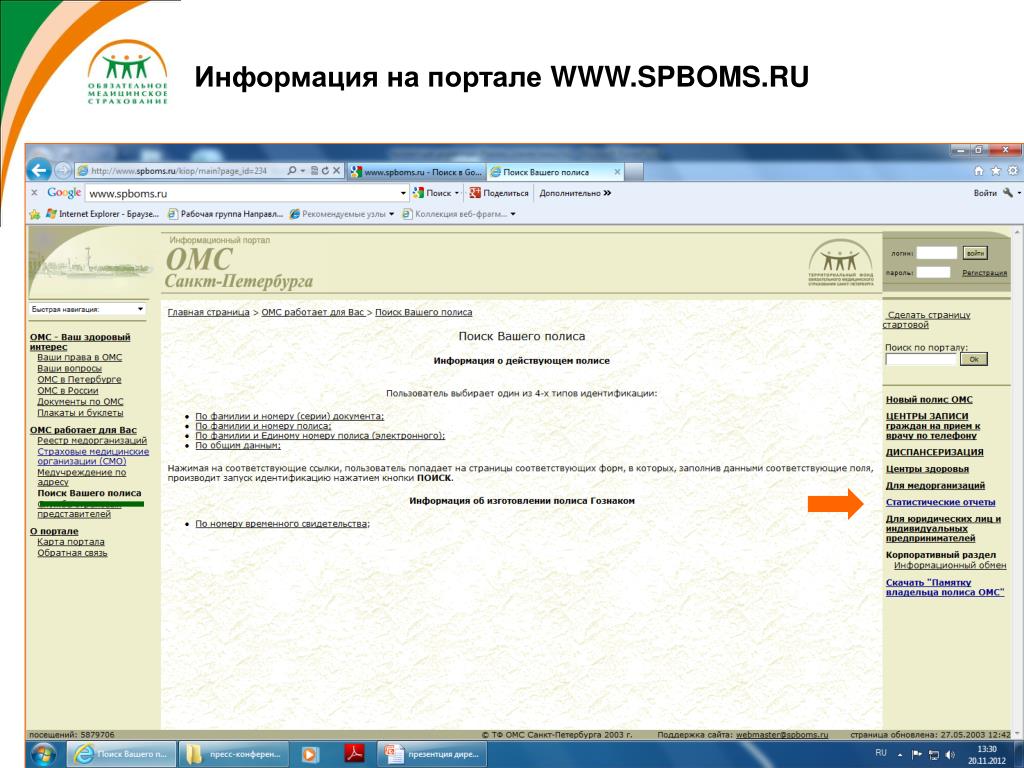Click Войти on Google Toolbar
The height and width of the screenshot is (768, 1024).
985,193
